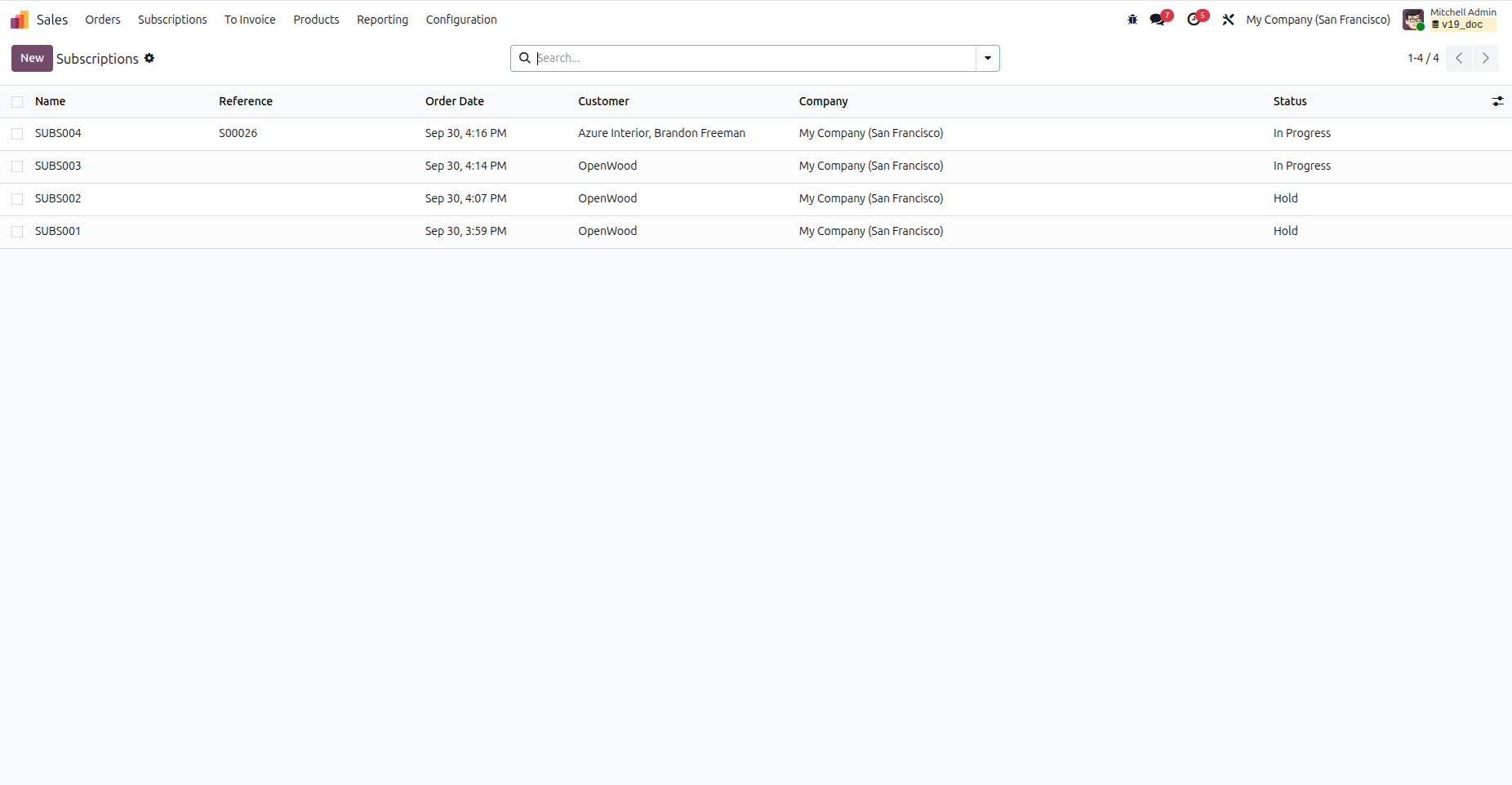Viewport: 1512px width, 785px height.
Task: Check the SUBS001 row checkbox
Action: coord(17,232)
